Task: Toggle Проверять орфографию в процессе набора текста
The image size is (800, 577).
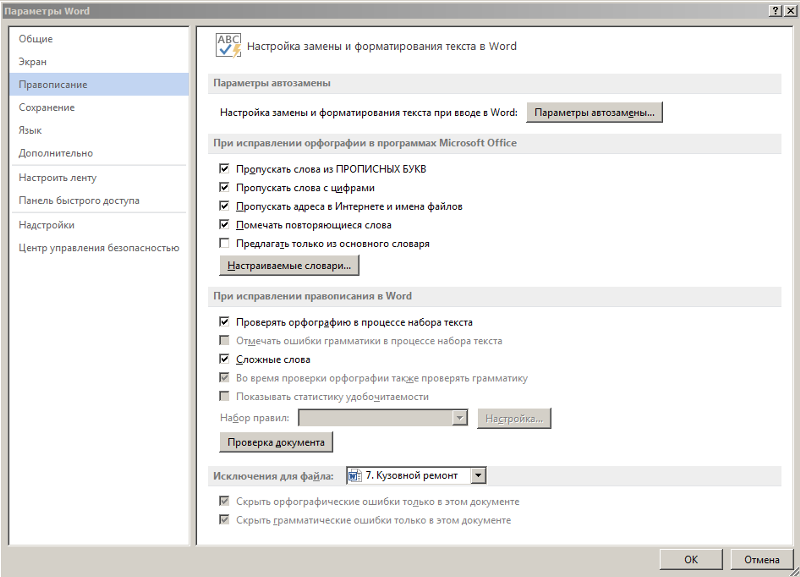Action: tap(224, 322)
